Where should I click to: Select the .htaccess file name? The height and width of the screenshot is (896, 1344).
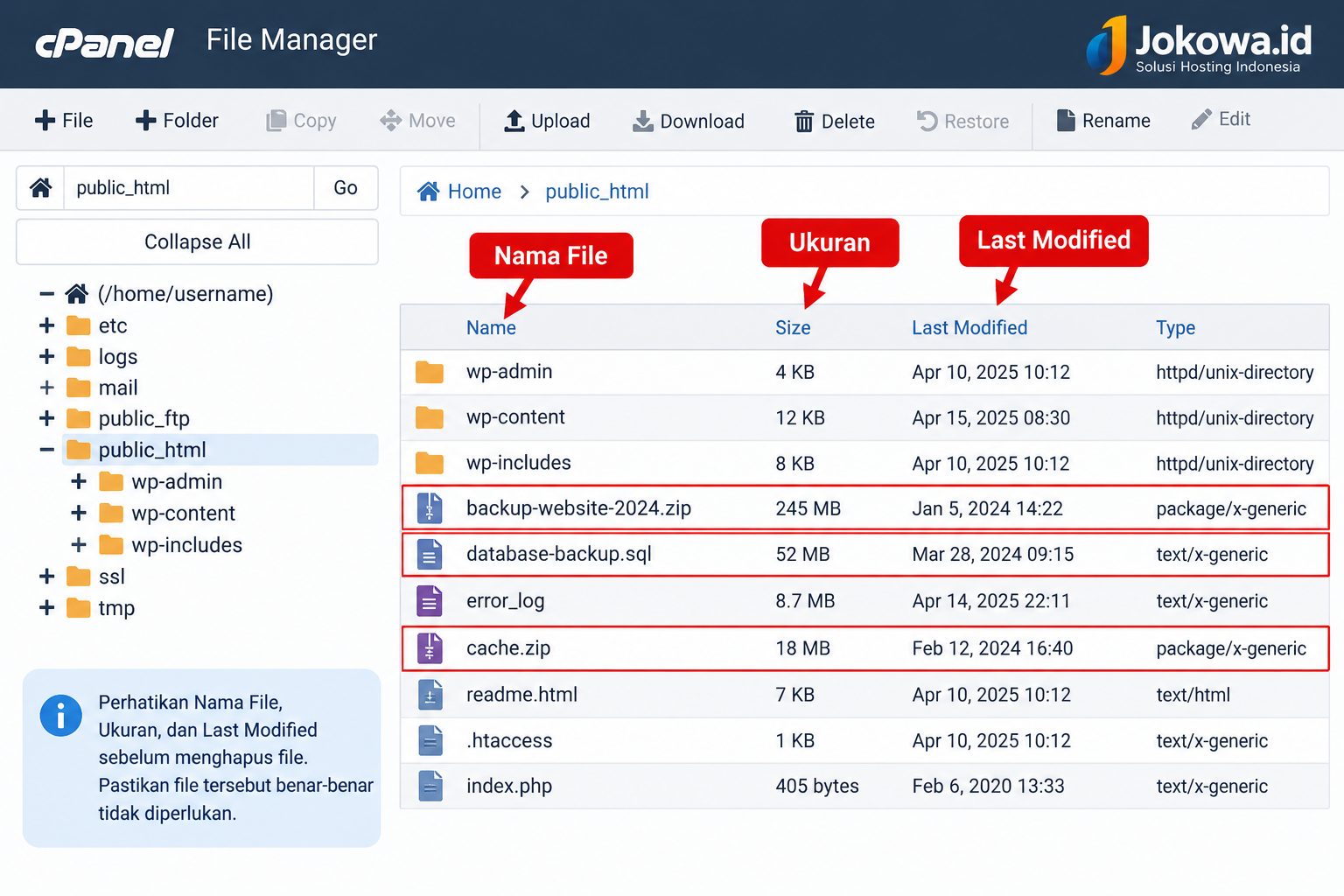509,740
